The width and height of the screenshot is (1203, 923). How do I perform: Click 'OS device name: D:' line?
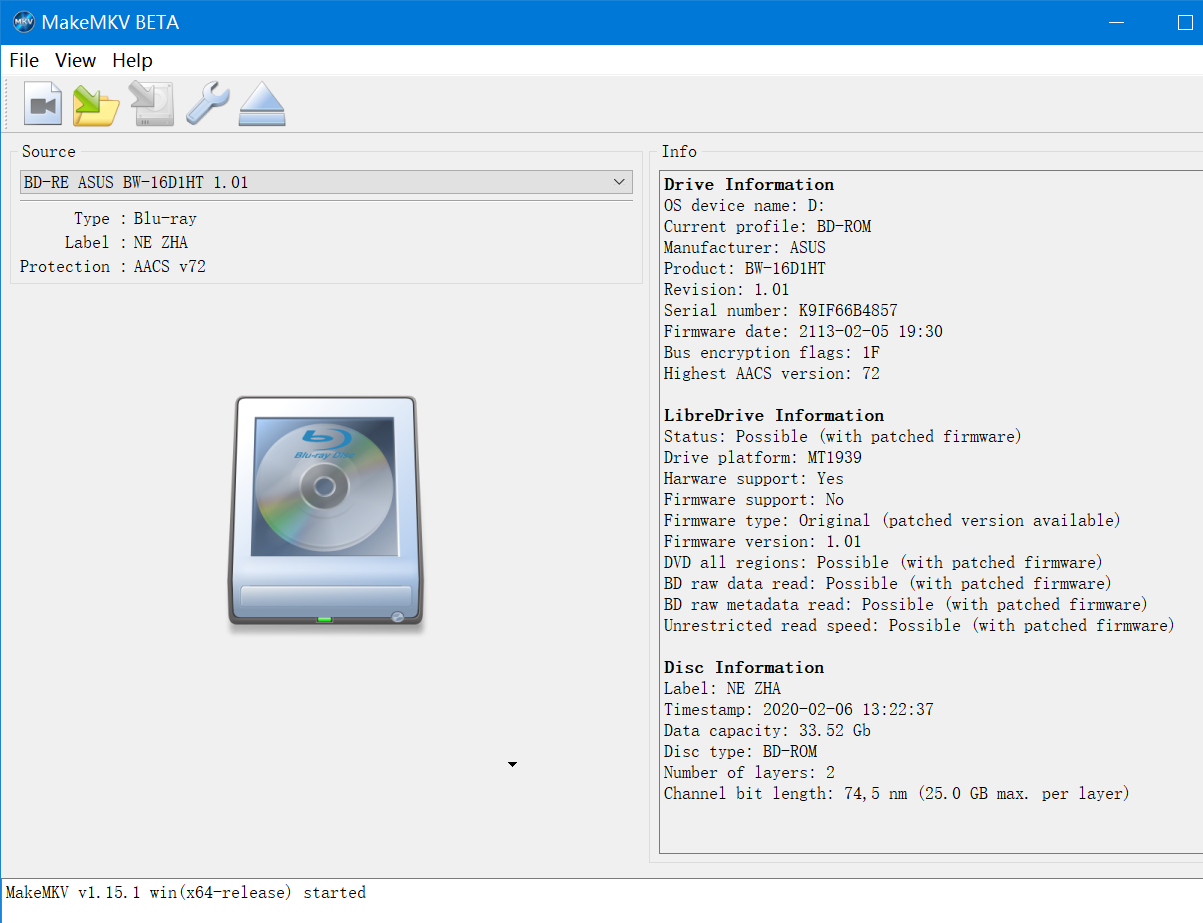coord(744,205)
